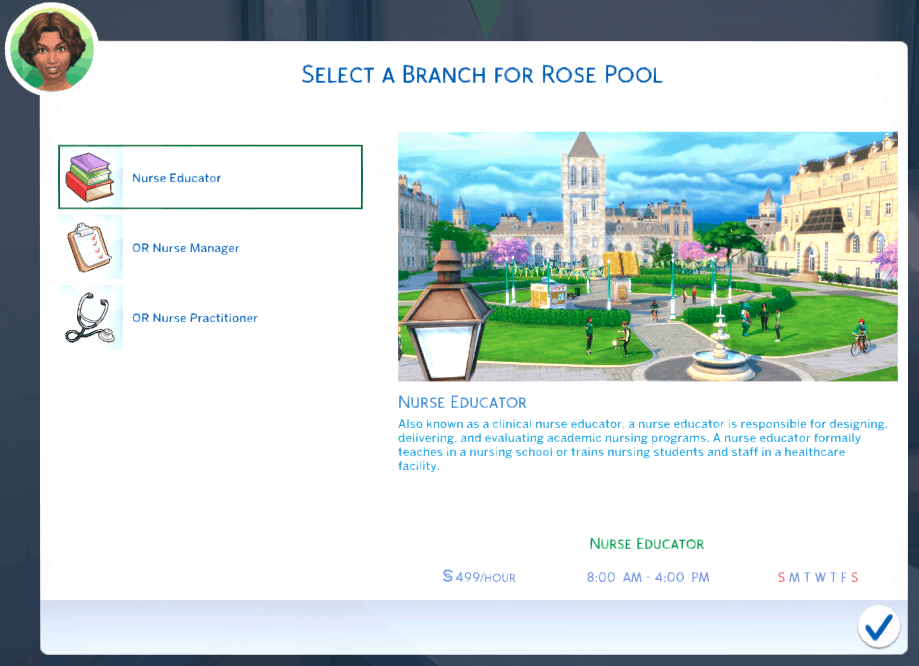
Task: Select the Nurse Educator branch label
Action: (x=177, y=178)
